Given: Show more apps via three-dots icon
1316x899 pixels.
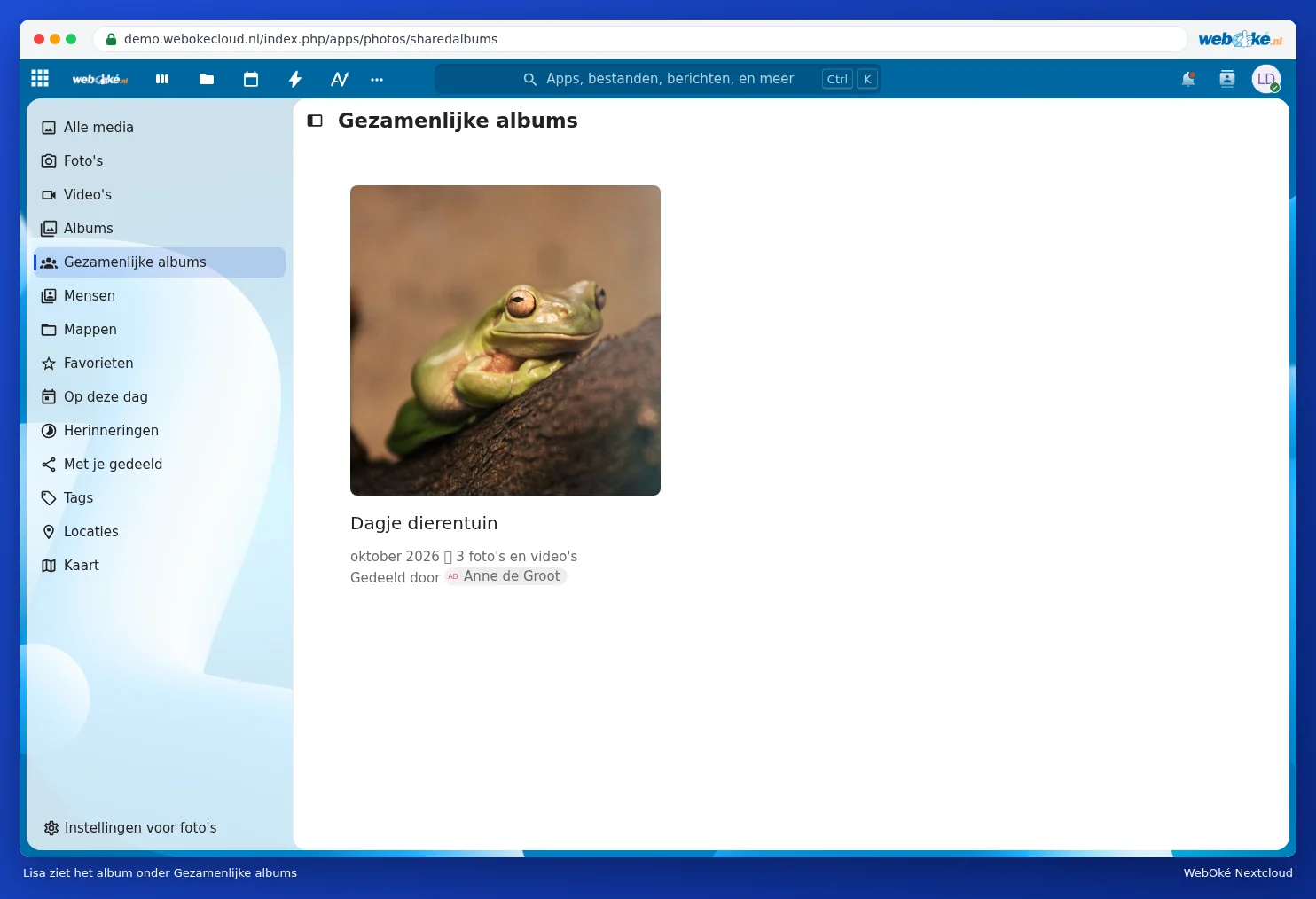Looking at the screenshot, I should coord(377,79).
